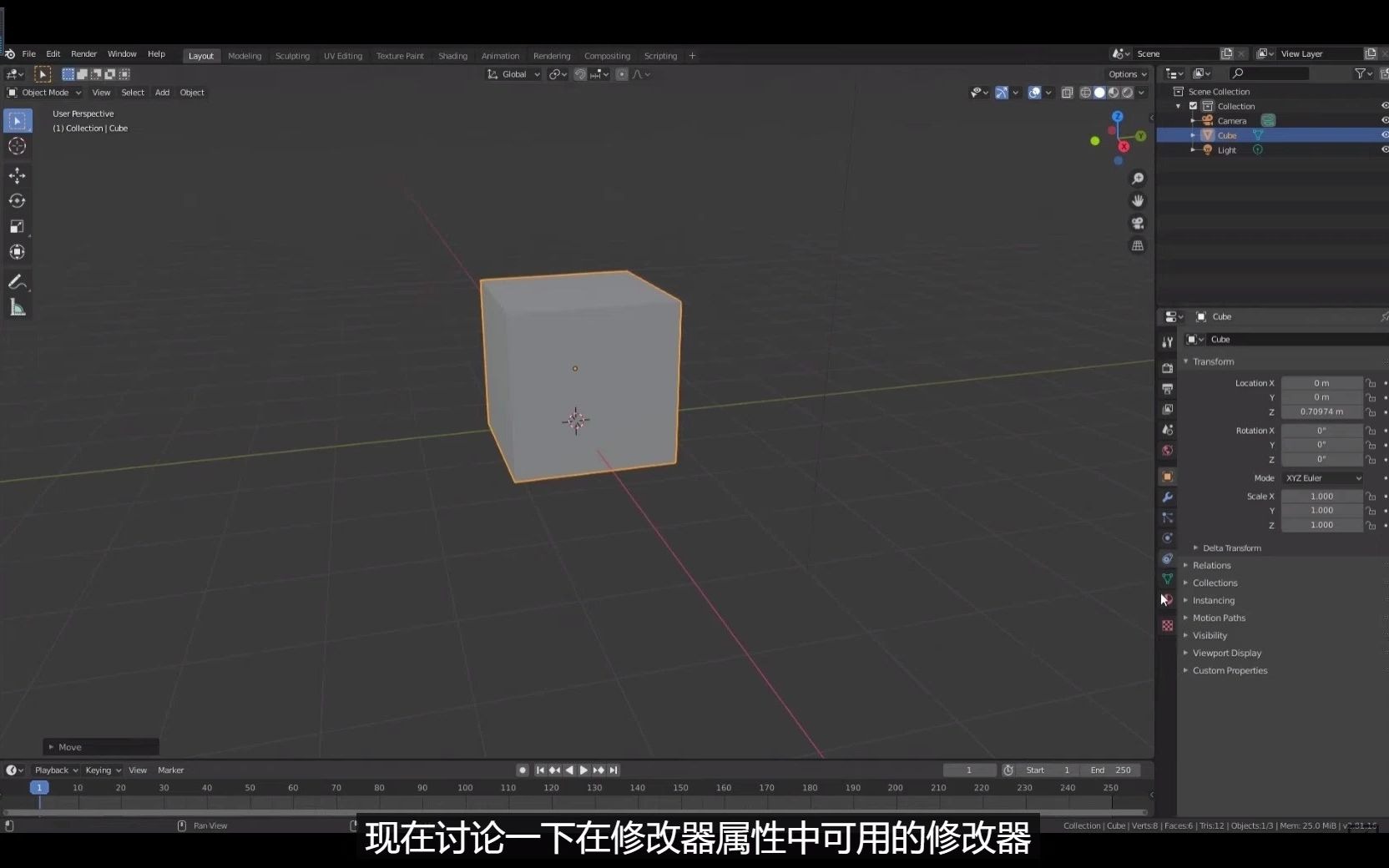
Task: Select the Annotate tool
Action: point(18,282)
